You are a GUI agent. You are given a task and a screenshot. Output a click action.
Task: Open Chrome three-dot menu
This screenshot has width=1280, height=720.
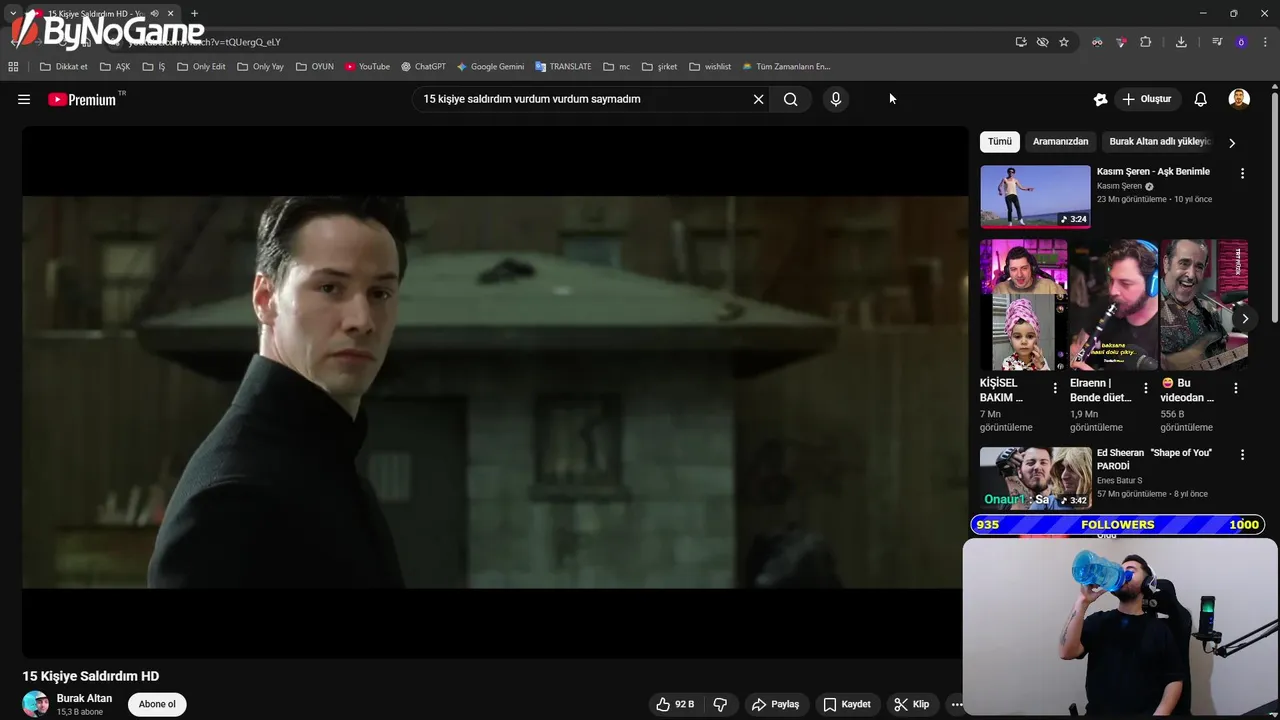(1266, 42)
